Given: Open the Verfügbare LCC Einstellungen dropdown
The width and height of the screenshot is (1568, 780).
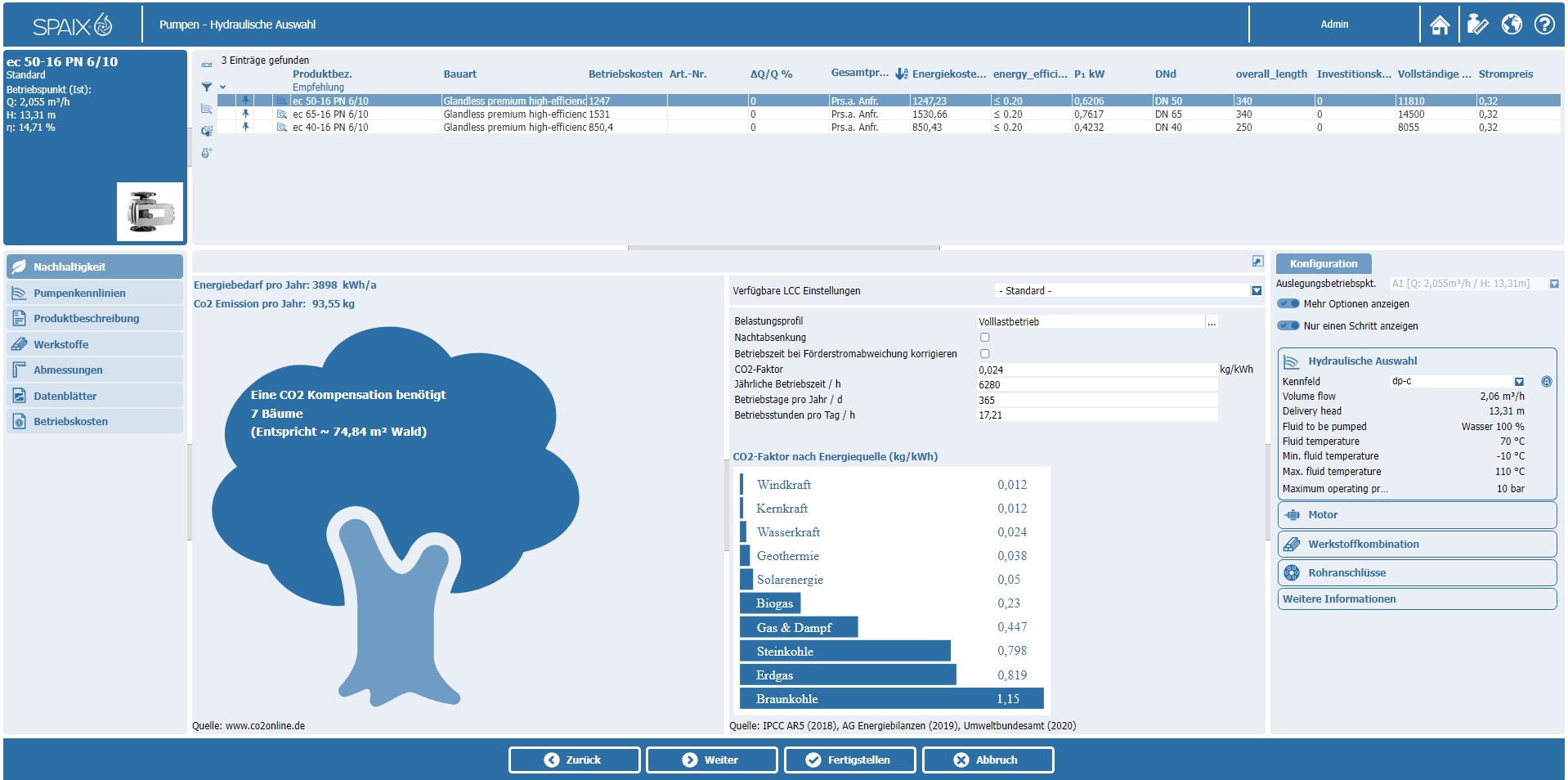Looking at the screenshot, I should [x=1257, y=291].
